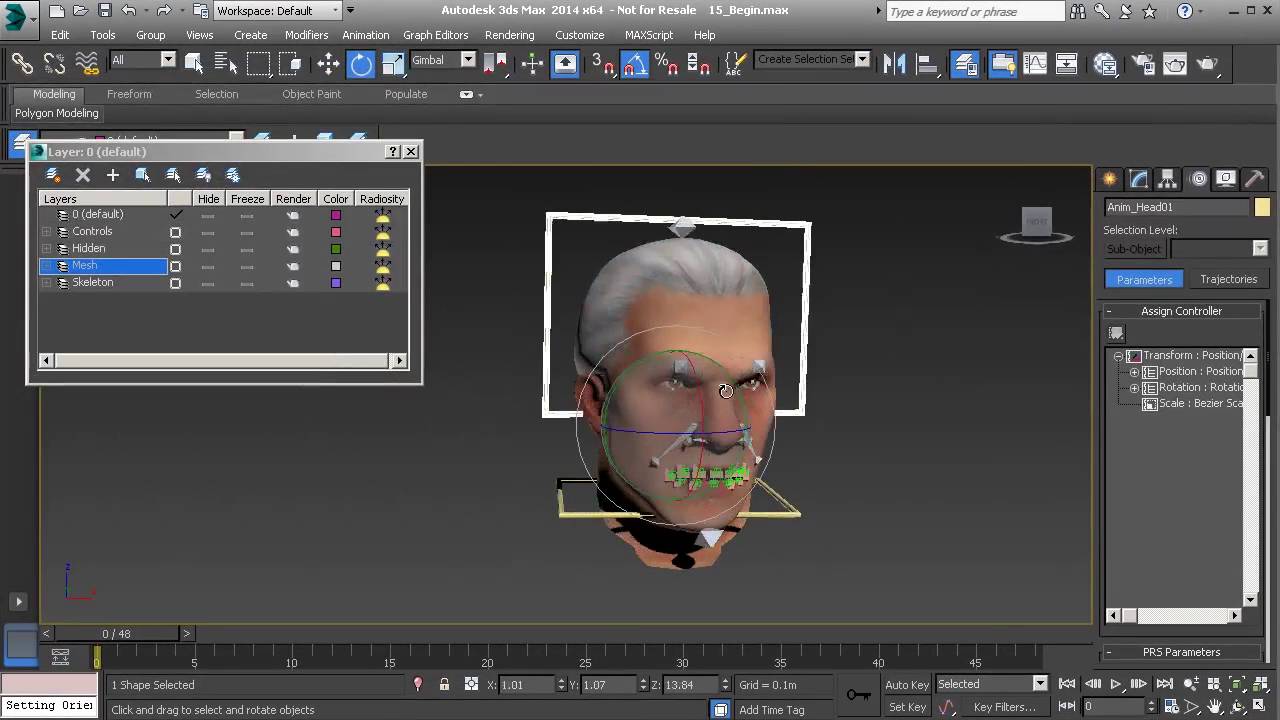Toggle Freeze for the Mesh layer
1280x720 pixels.
pyautogui.click(x=247, y=266)
